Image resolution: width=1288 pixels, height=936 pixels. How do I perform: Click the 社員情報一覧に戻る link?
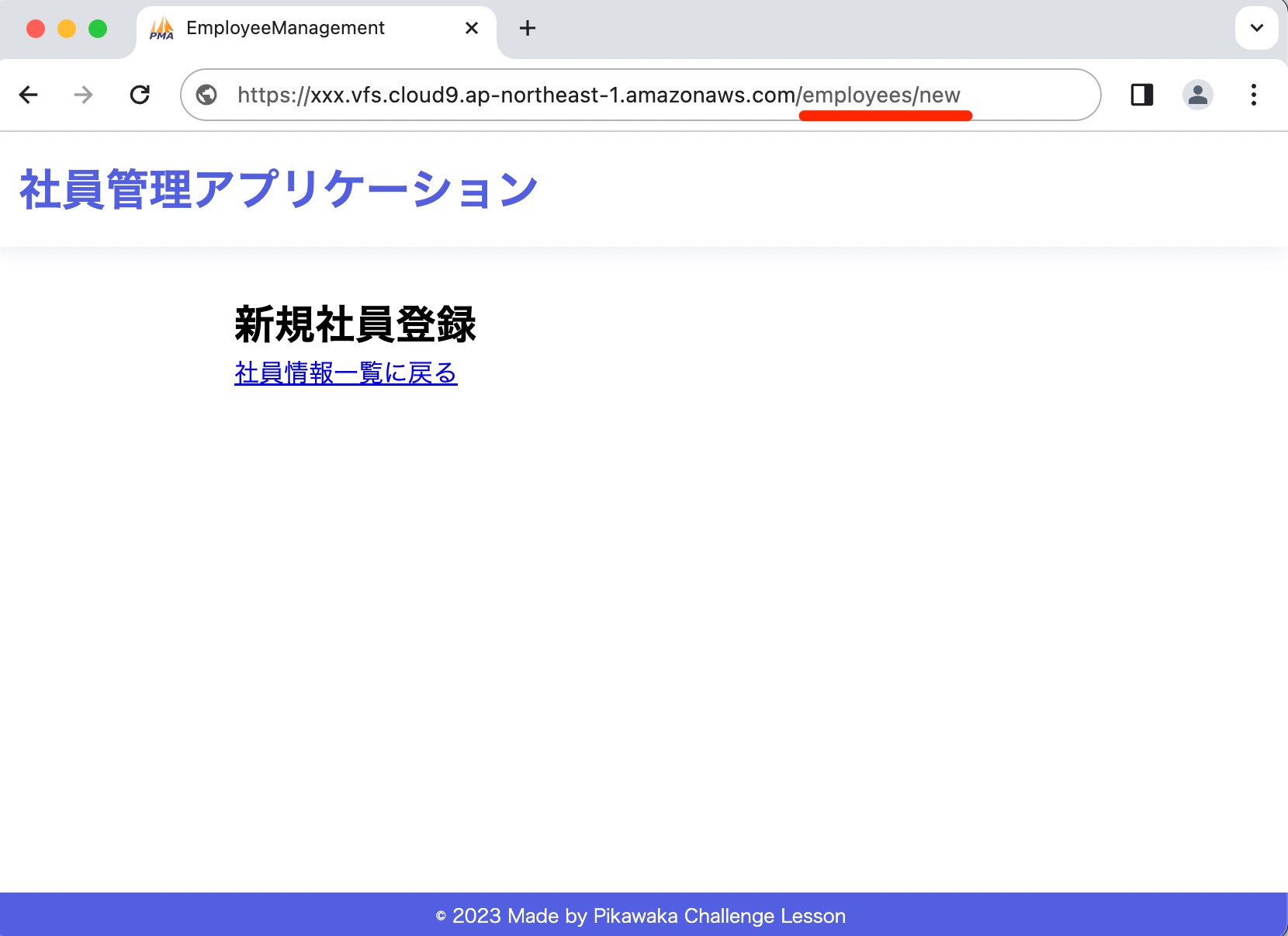click(x=345, y=373)
